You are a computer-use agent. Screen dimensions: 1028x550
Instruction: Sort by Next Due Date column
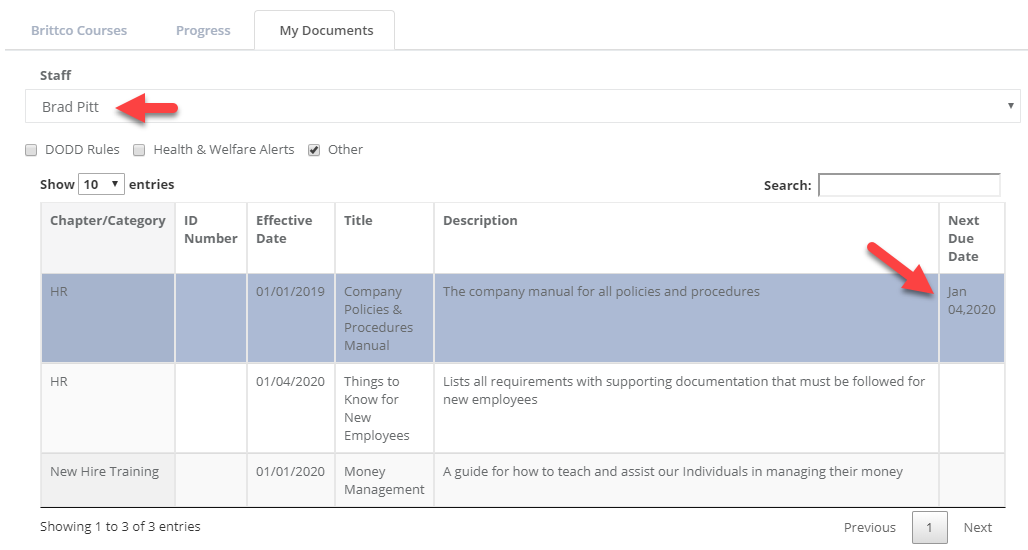click(x=964, y=238)
